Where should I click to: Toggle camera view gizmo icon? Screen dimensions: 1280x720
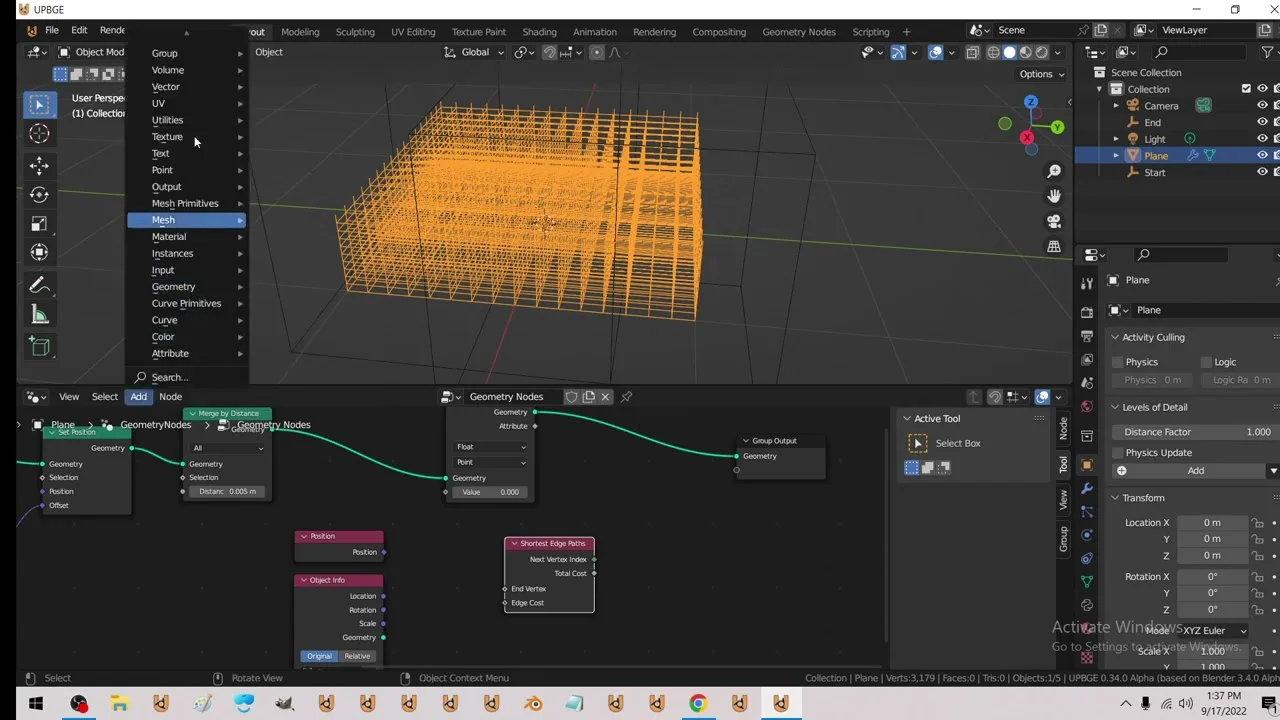[x=1054, y=221]
